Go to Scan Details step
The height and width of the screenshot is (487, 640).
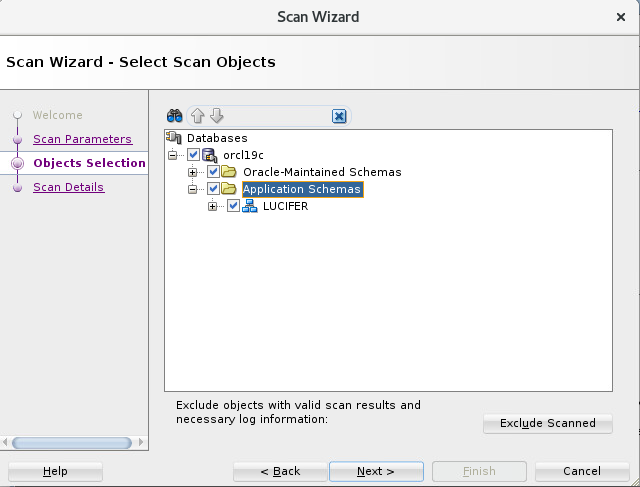pyautogui.click(x=69, y=187)
